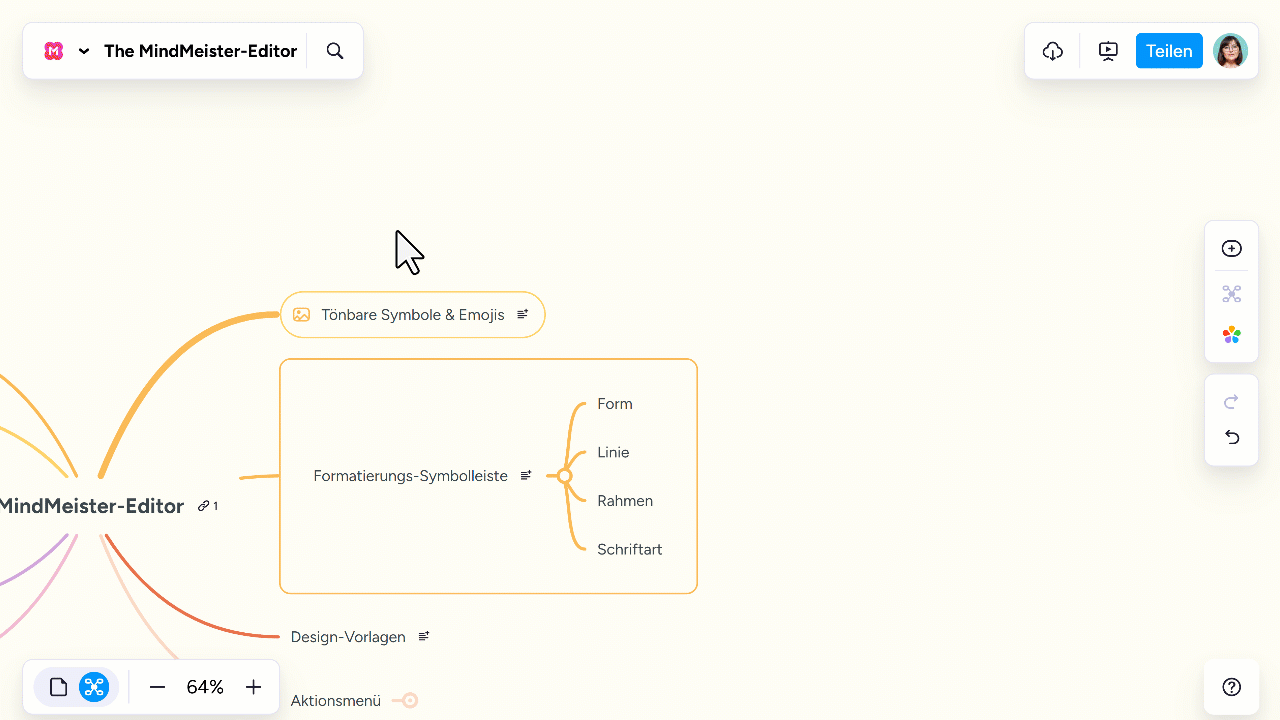This screenshot has height=720, width=1280.
Task: Select the Rahmen subtopic
Action: point(625,501)
